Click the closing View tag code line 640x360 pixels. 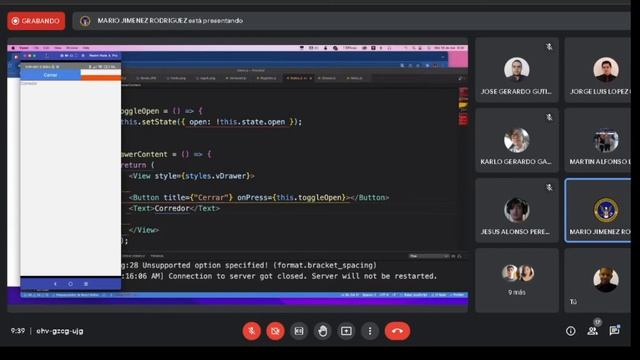click(x=144, y=230)
